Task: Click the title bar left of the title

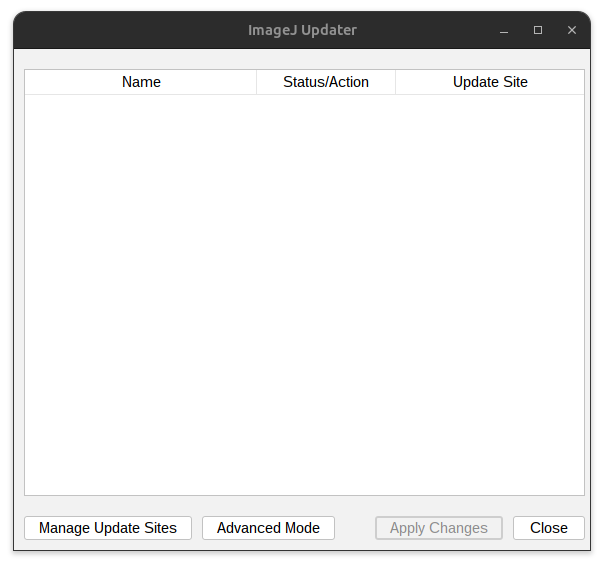Action: coord(120,30)
